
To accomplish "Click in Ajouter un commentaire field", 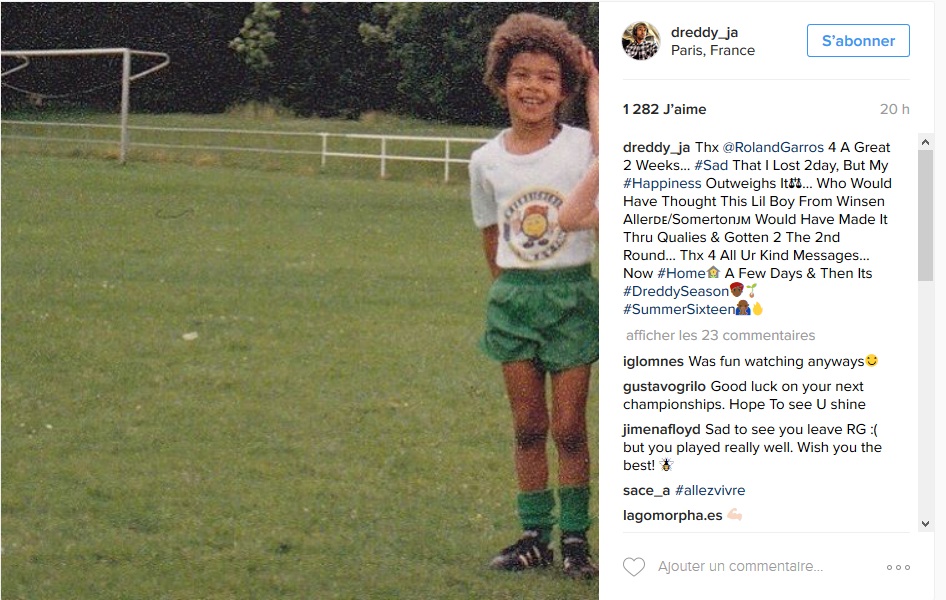I will (740, 567).
